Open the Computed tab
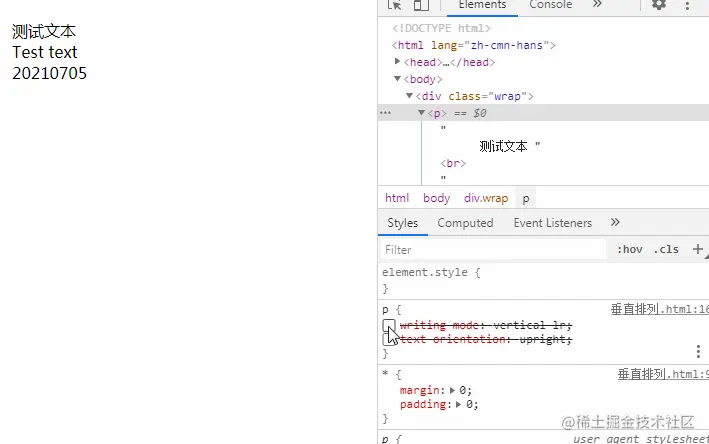 (x=465, y=223)
